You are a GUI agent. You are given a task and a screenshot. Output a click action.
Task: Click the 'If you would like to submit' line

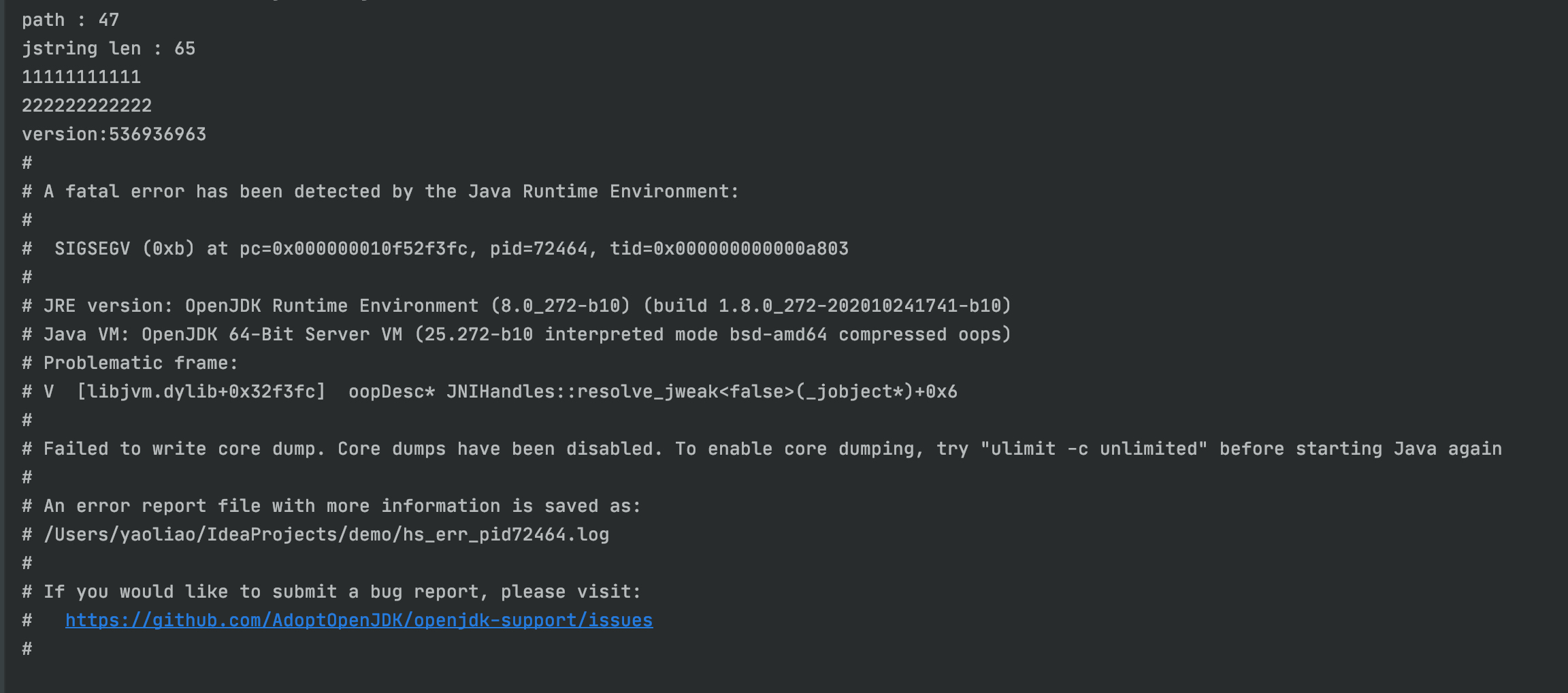pos(331,592)
